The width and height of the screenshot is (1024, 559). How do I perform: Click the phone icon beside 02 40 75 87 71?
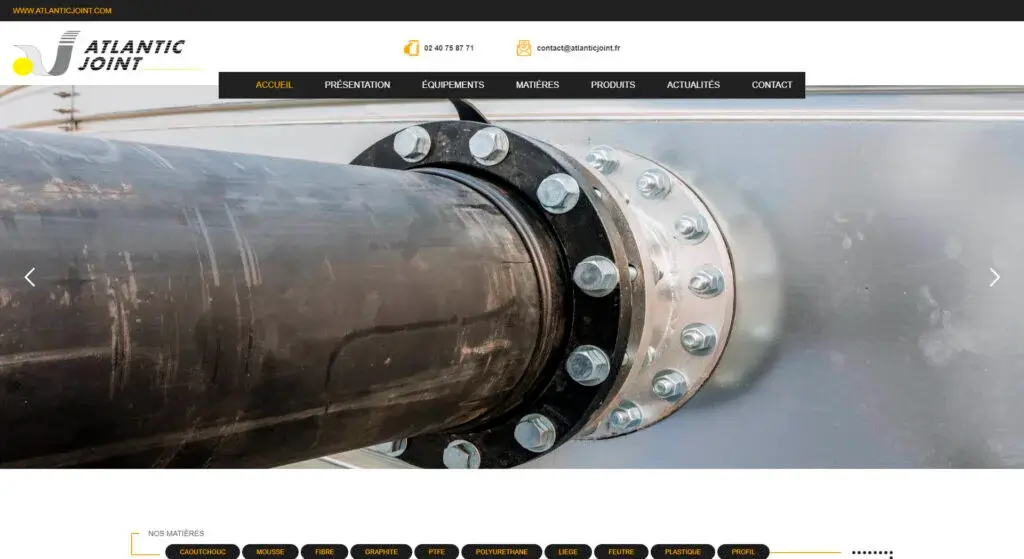click(x=411, y=48)
